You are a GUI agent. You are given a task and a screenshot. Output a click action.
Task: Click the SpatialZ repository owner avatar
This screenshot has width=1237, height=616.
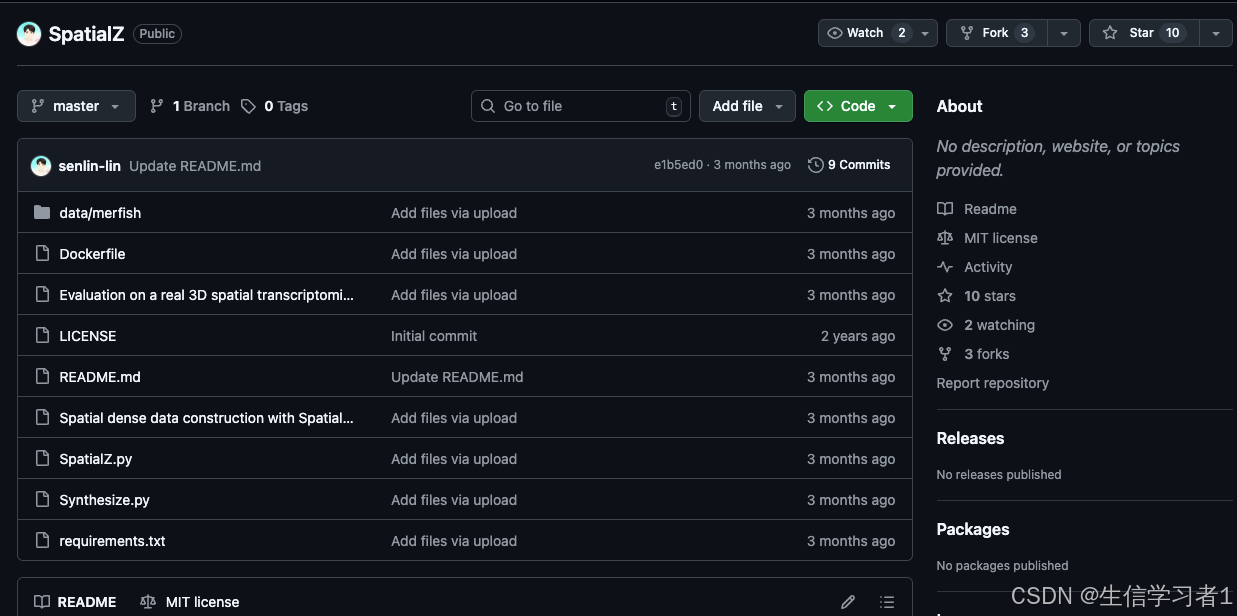[x=30, y=34]
